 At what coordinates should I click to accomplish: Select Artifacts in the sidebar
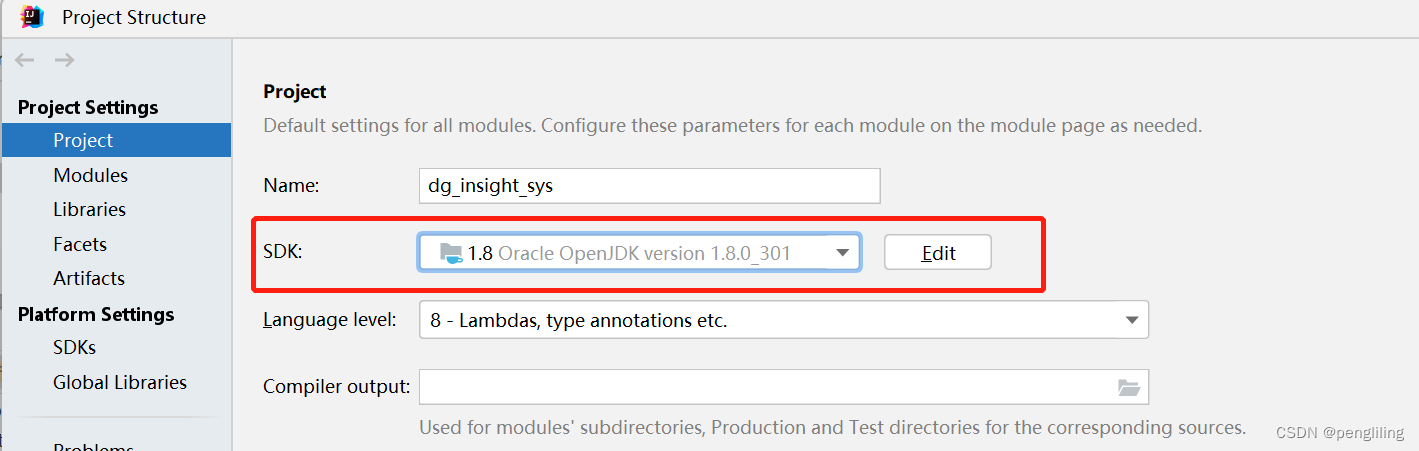pyautogui.click(x=89, y=278)
